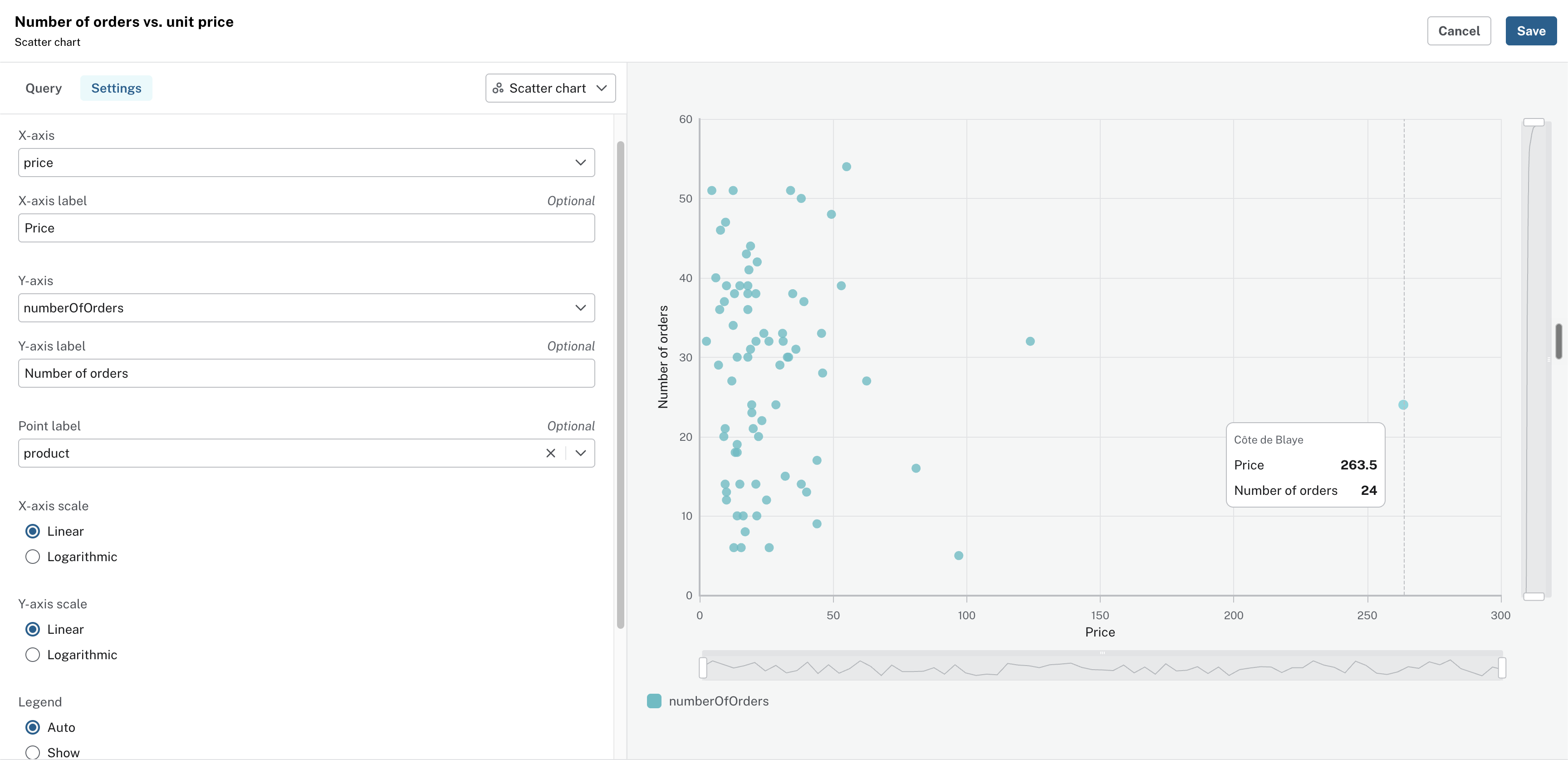The image size is (1568, 760).
Task: Click the settings panel scrollbar
Action: pyautogui.click(x=620, y=385)
